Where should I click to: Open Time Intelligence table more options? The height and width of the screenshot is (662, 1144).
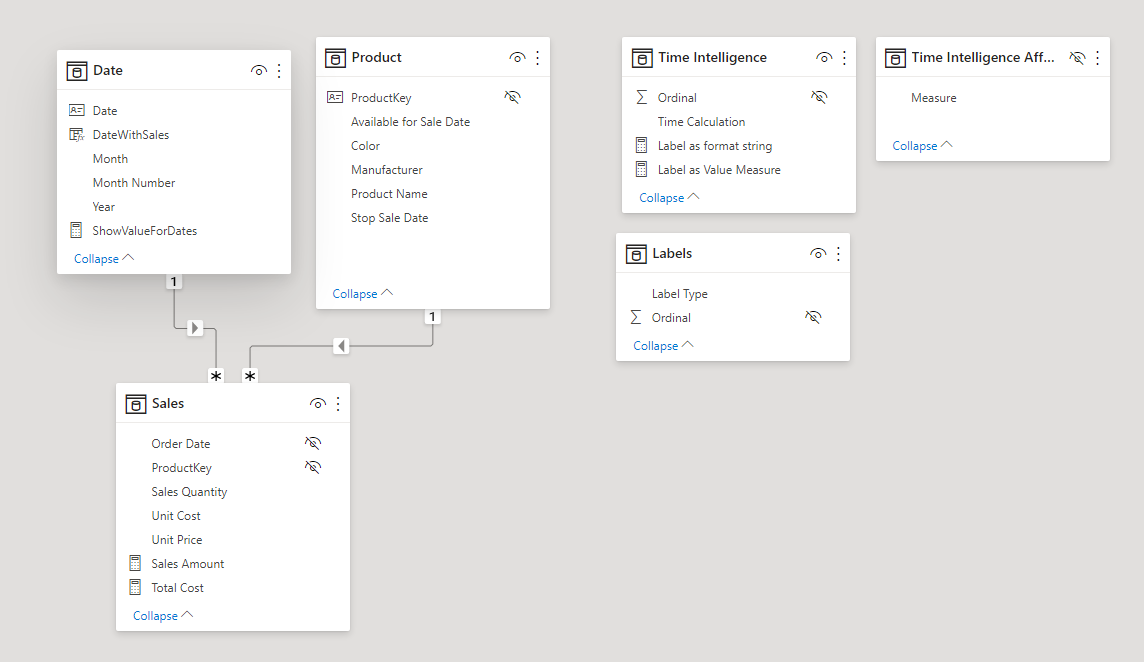[x=844, y=58]
